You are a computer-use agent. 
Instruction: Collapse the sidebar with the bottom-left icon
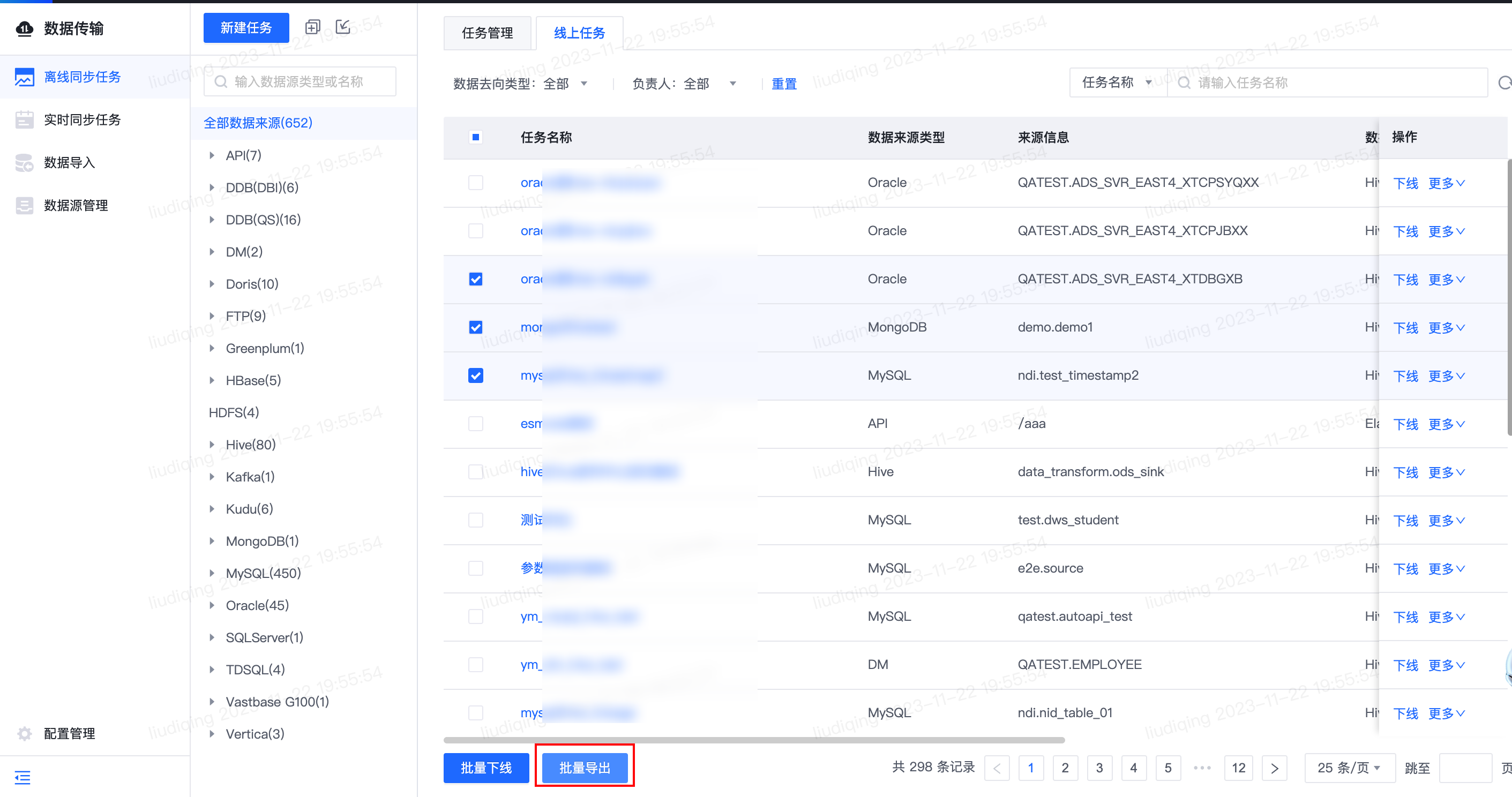click(x=23, y=778)
